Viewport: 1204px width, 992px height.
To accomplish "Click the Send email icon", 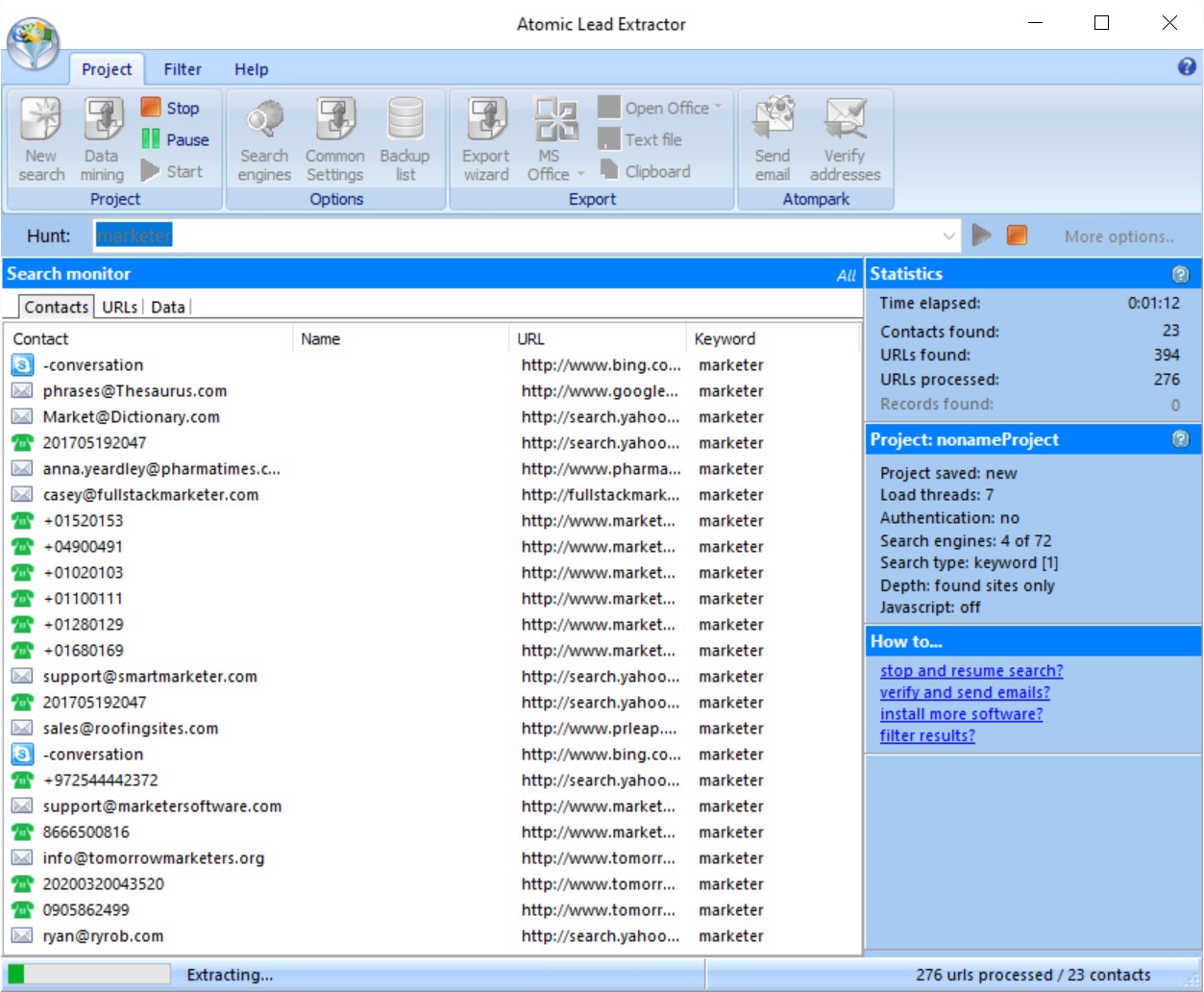I will (x=773, y=139).
